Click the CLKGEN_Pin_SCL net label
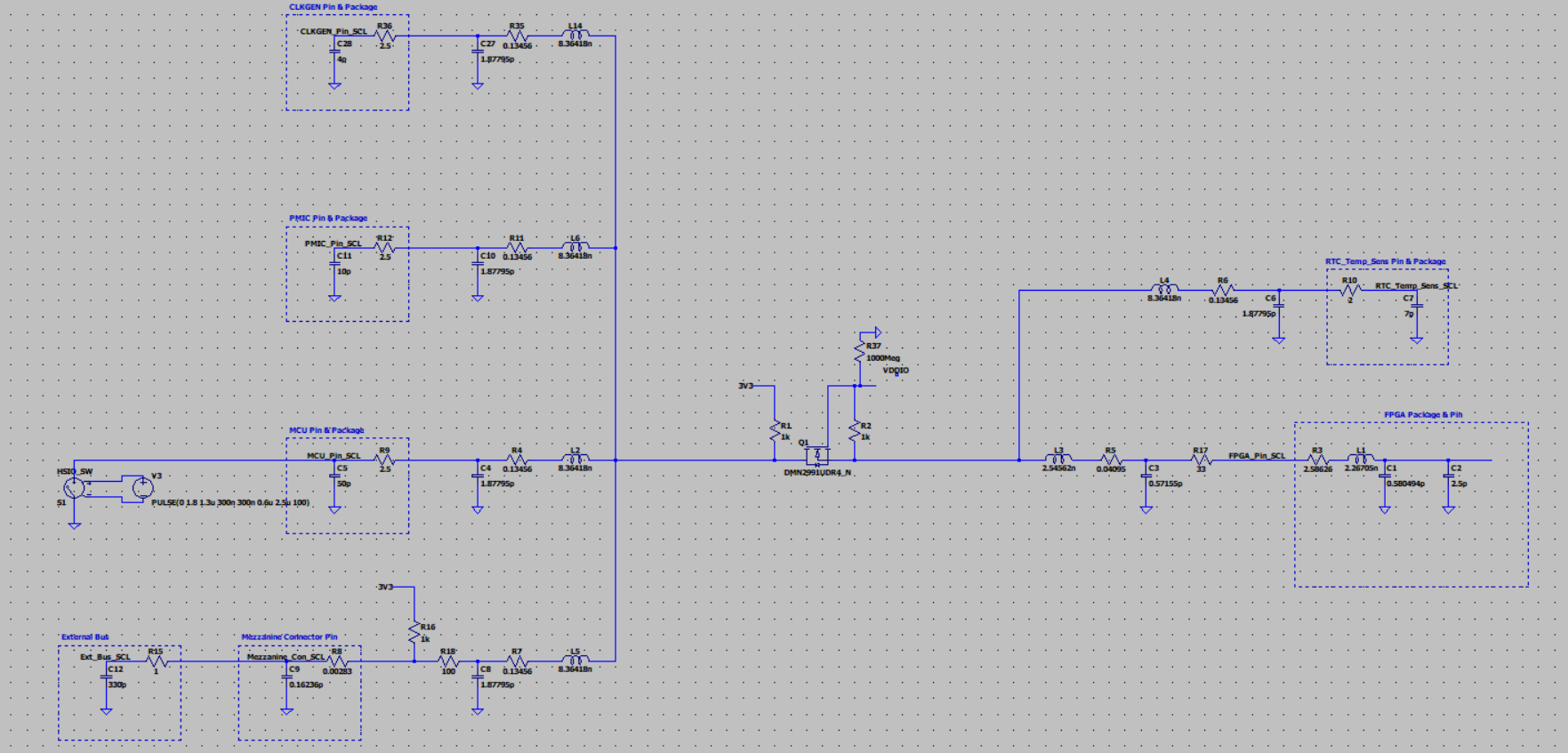The width and height of the screenshot is (1568, 753). [334, 31]
